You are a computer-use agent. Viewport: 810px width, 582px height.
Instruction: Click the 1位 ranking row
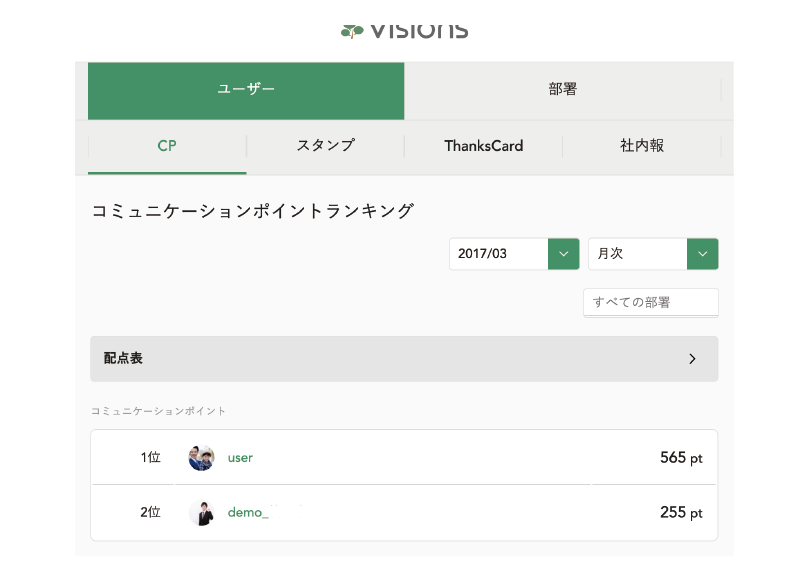coord(404,458)
